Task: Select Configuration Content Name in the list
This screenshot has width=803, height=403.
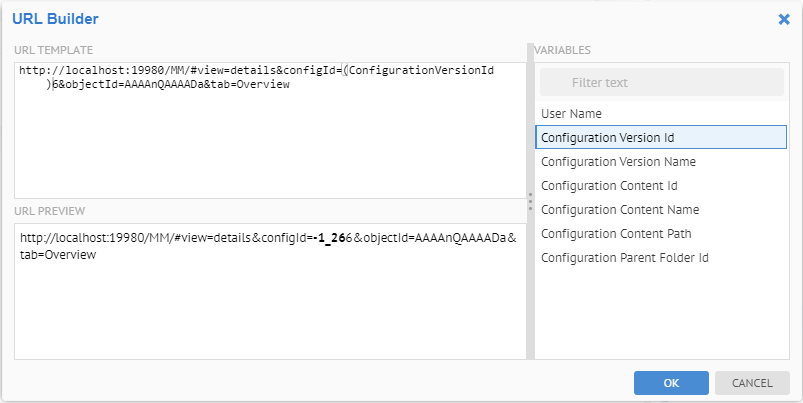Action: tap(620, 210)
